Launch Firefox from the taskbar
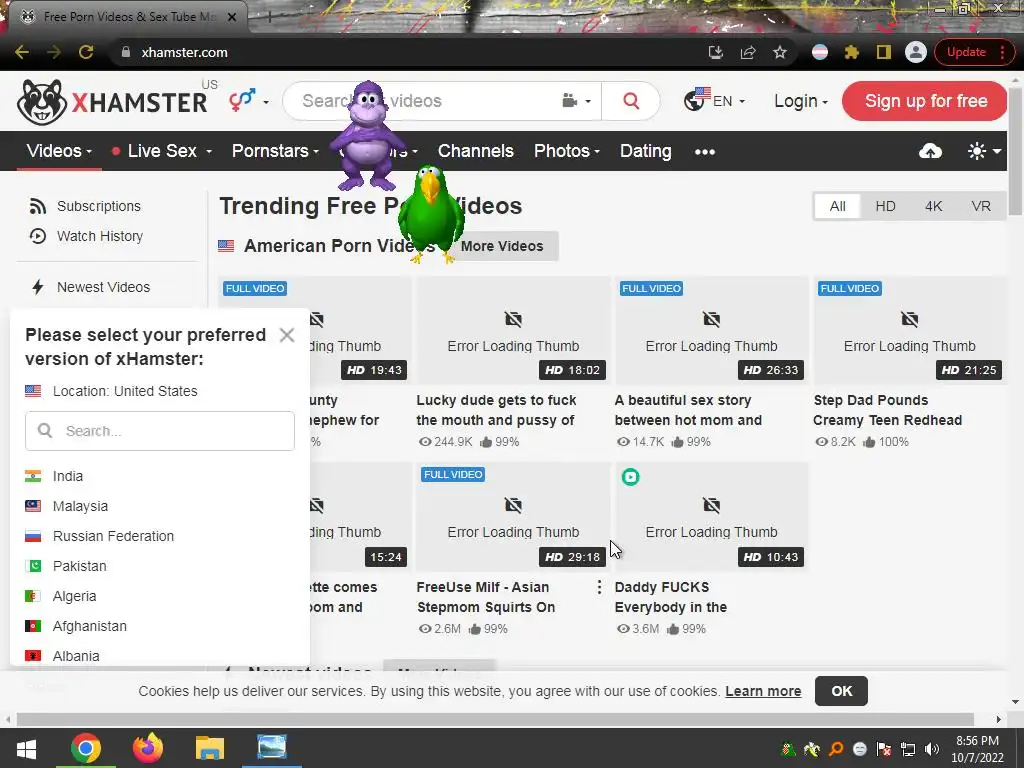 (148, 748)
